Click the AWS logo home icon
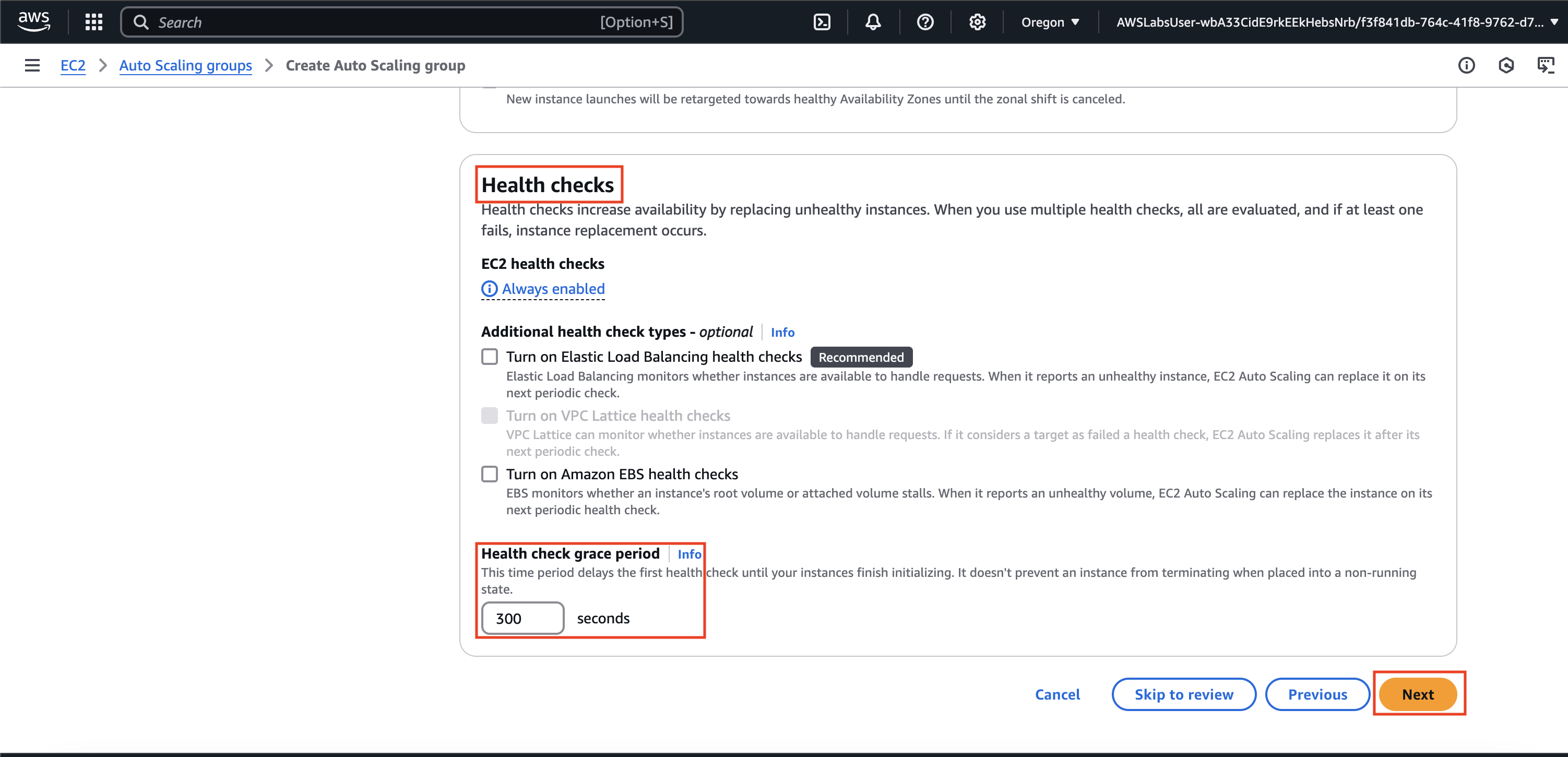 (33, 22)
